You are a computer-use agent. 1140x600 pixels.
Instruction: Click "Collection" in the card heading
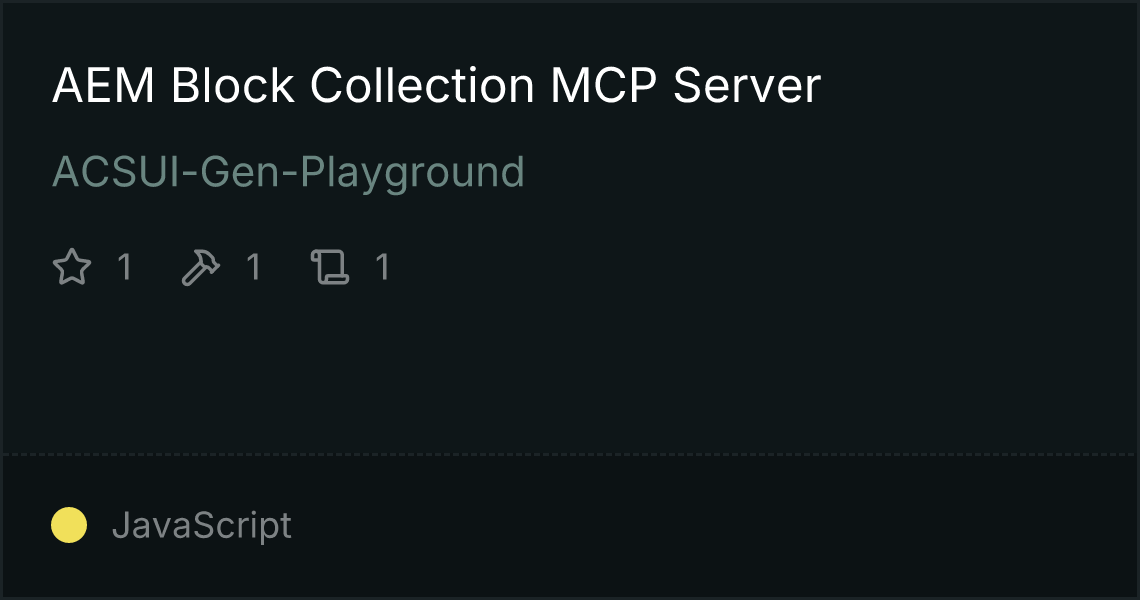click(x=422, y=85)
